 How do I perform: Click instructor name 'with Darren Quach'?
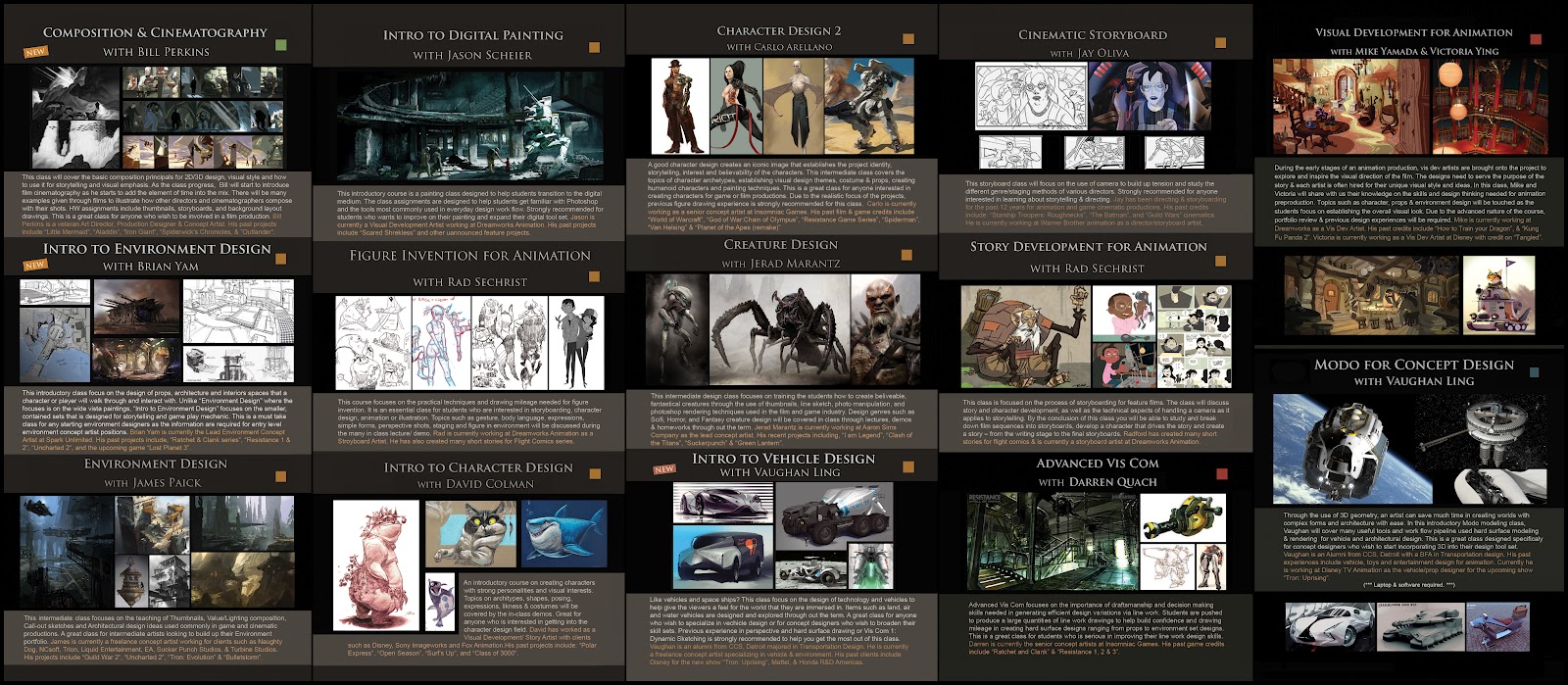tap(1098, 482)
